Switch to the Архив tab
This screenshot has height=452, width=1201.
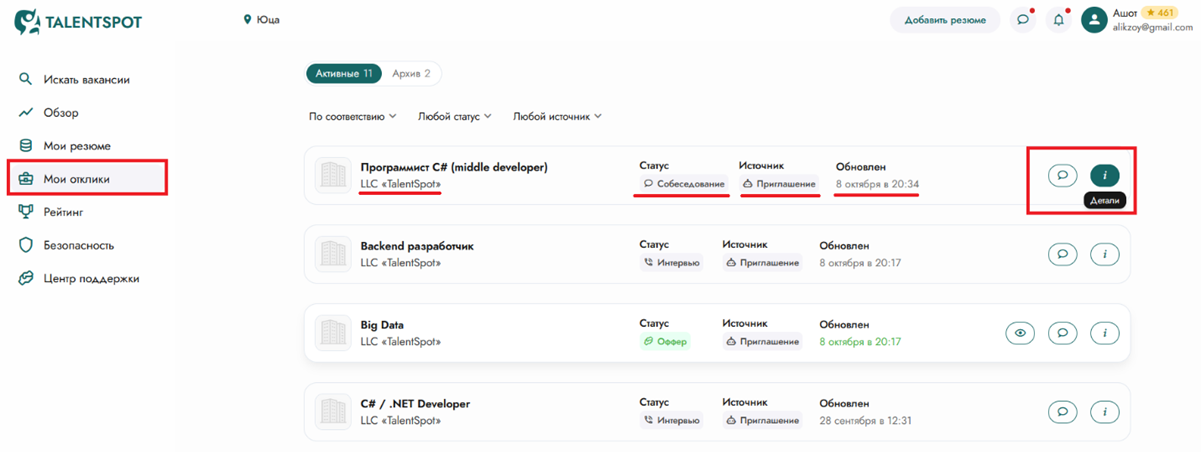(411, 74)
